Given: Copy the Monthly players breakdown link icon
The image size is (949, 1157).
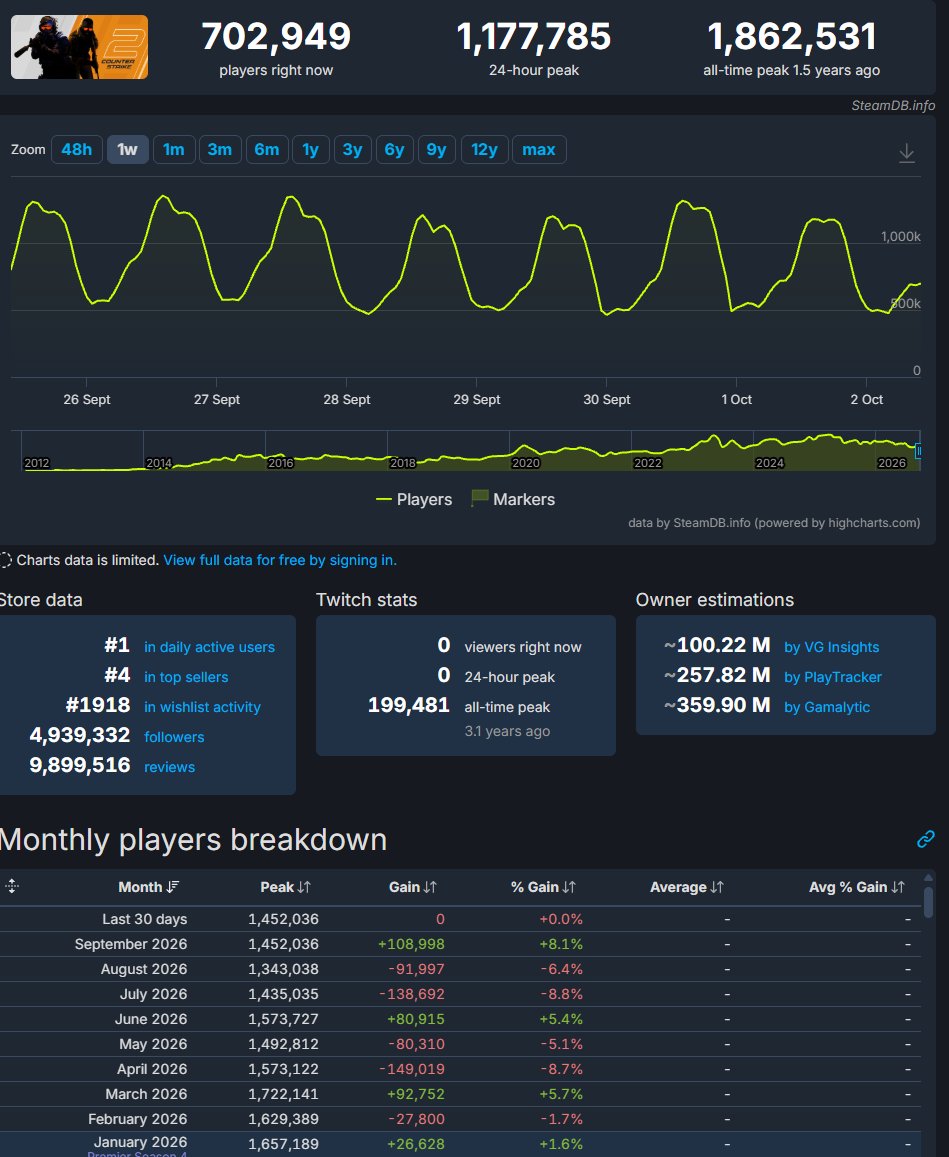Looking at the screenshot, I should click(925, 839).
